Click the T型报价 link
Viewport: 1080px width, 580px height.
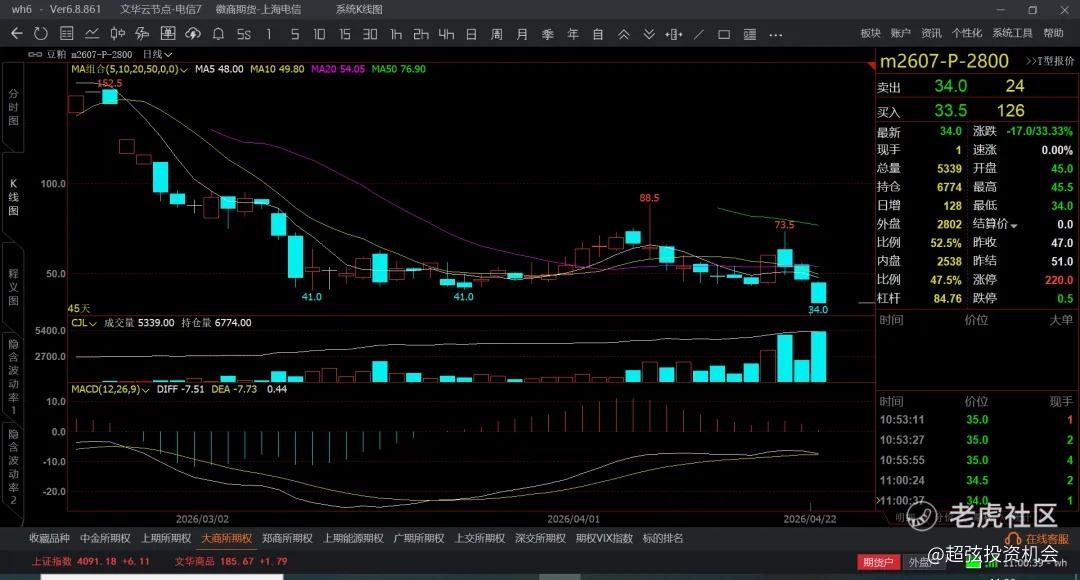tap(1050, 61)
